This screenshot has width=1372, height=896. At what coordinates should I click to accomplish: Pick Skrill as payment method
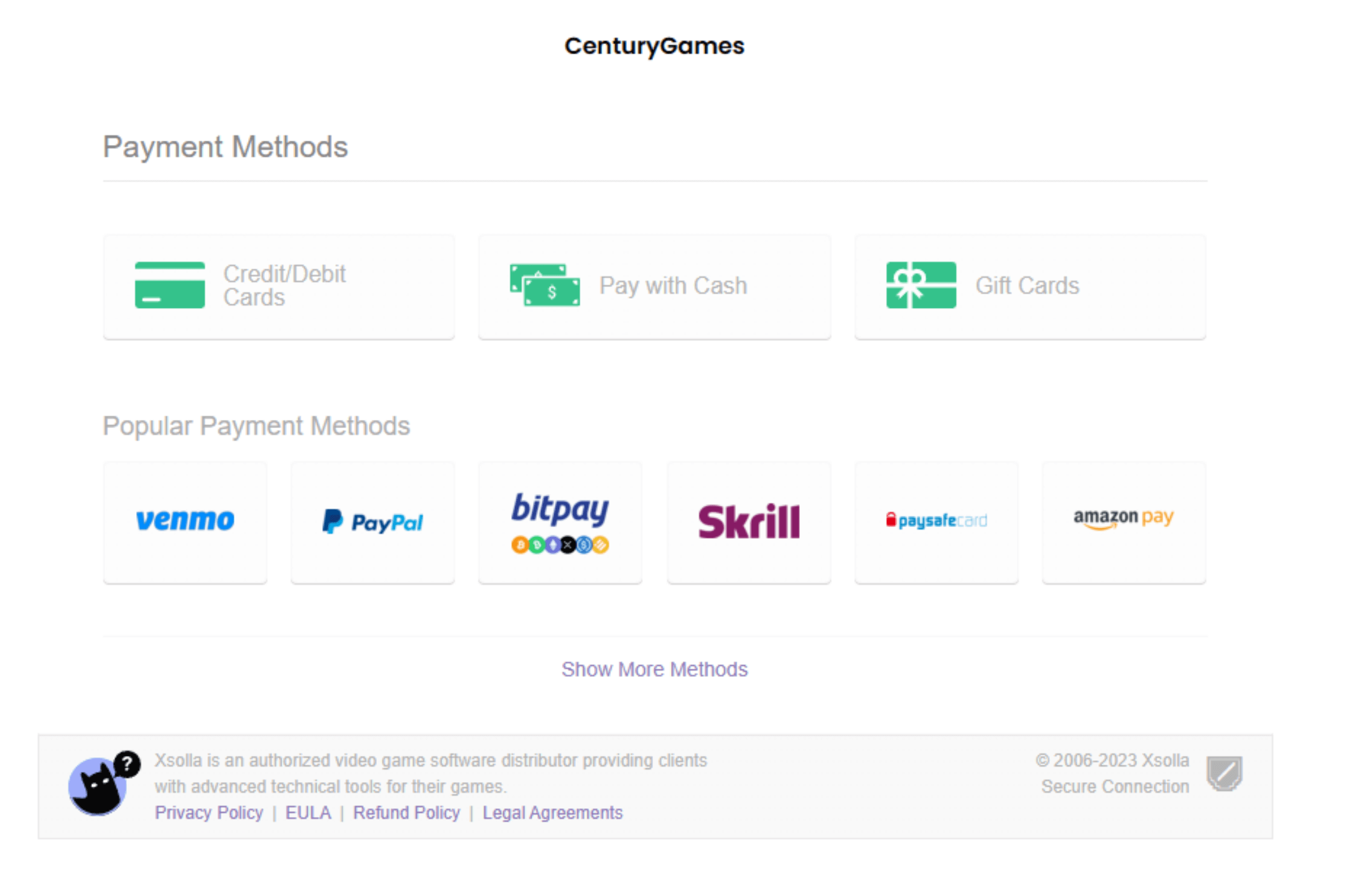click(x=749, y=521)
